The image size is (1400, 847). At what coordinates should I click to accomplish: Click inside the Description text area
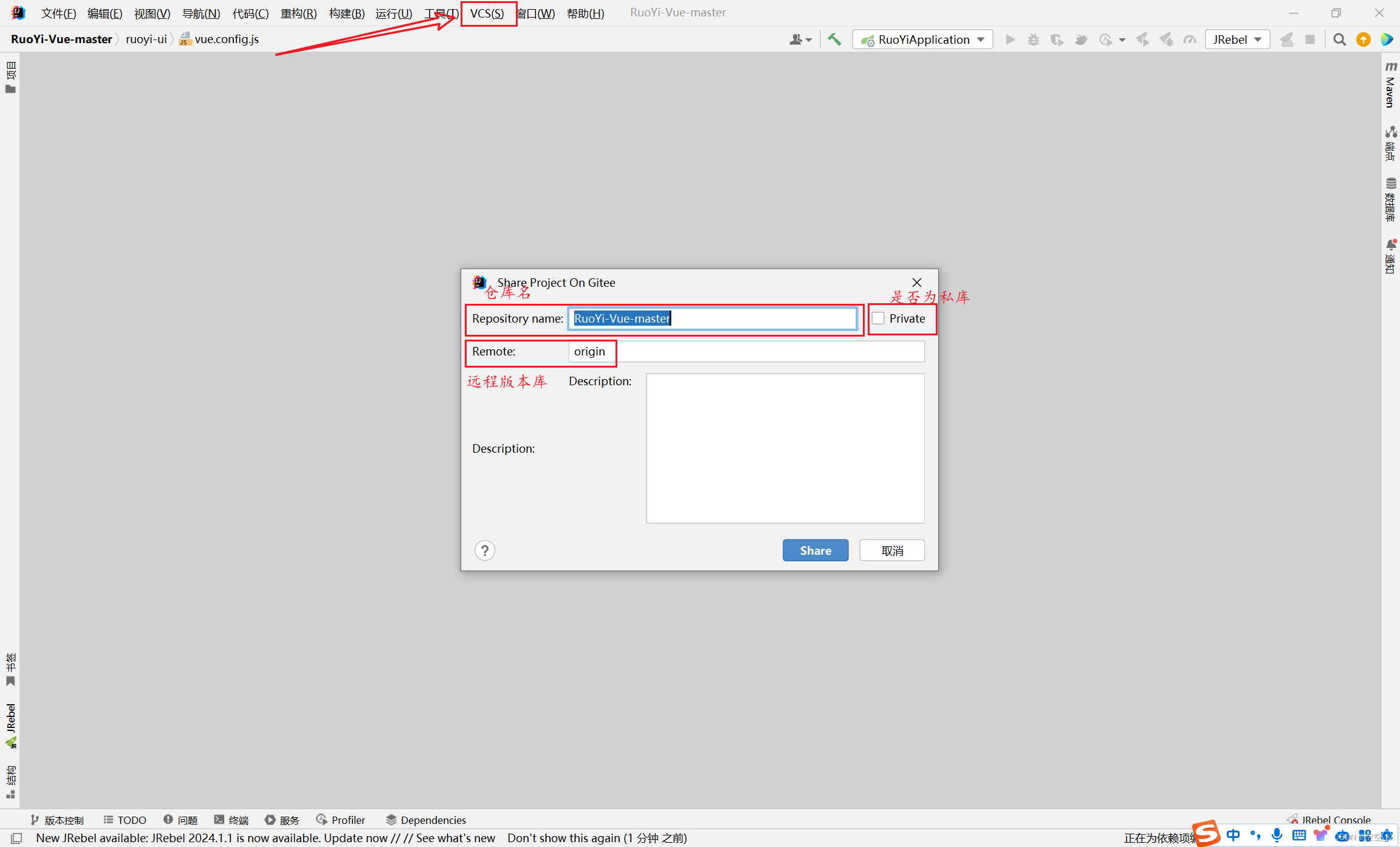pos(784,448)
